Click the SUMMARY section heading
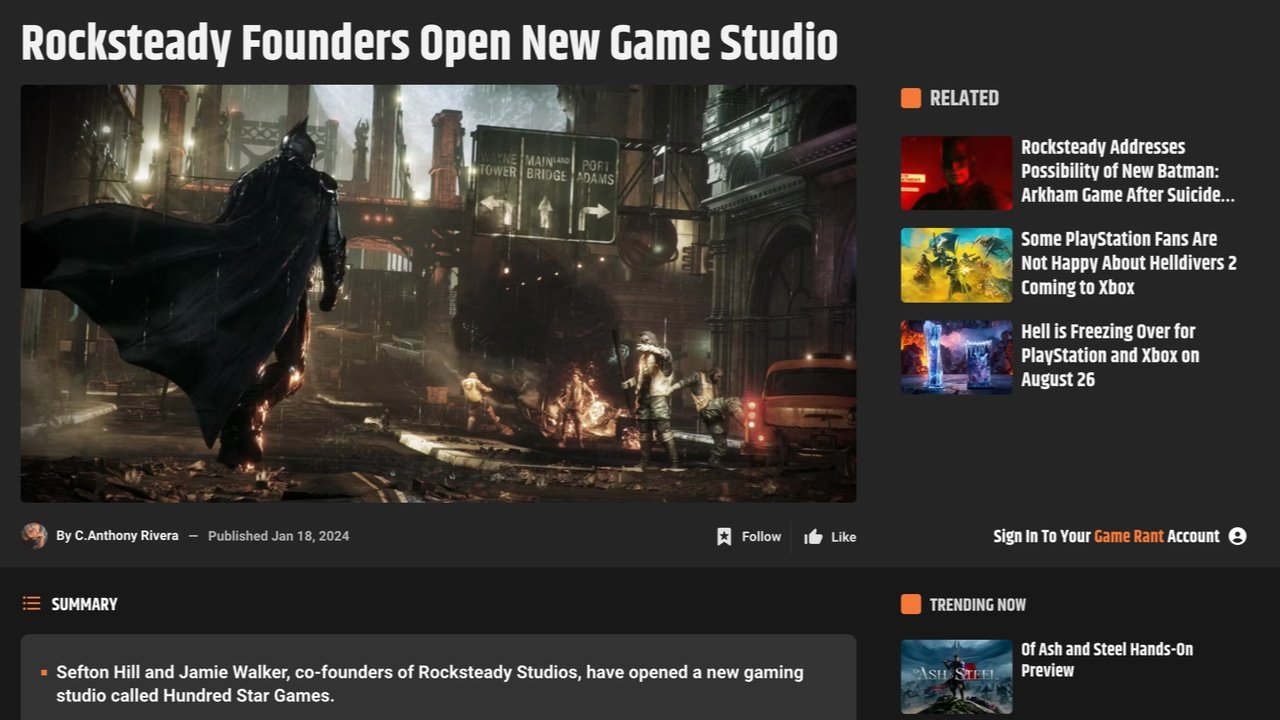This screenshot has width=1280, height=720. (x=84, y=604)
